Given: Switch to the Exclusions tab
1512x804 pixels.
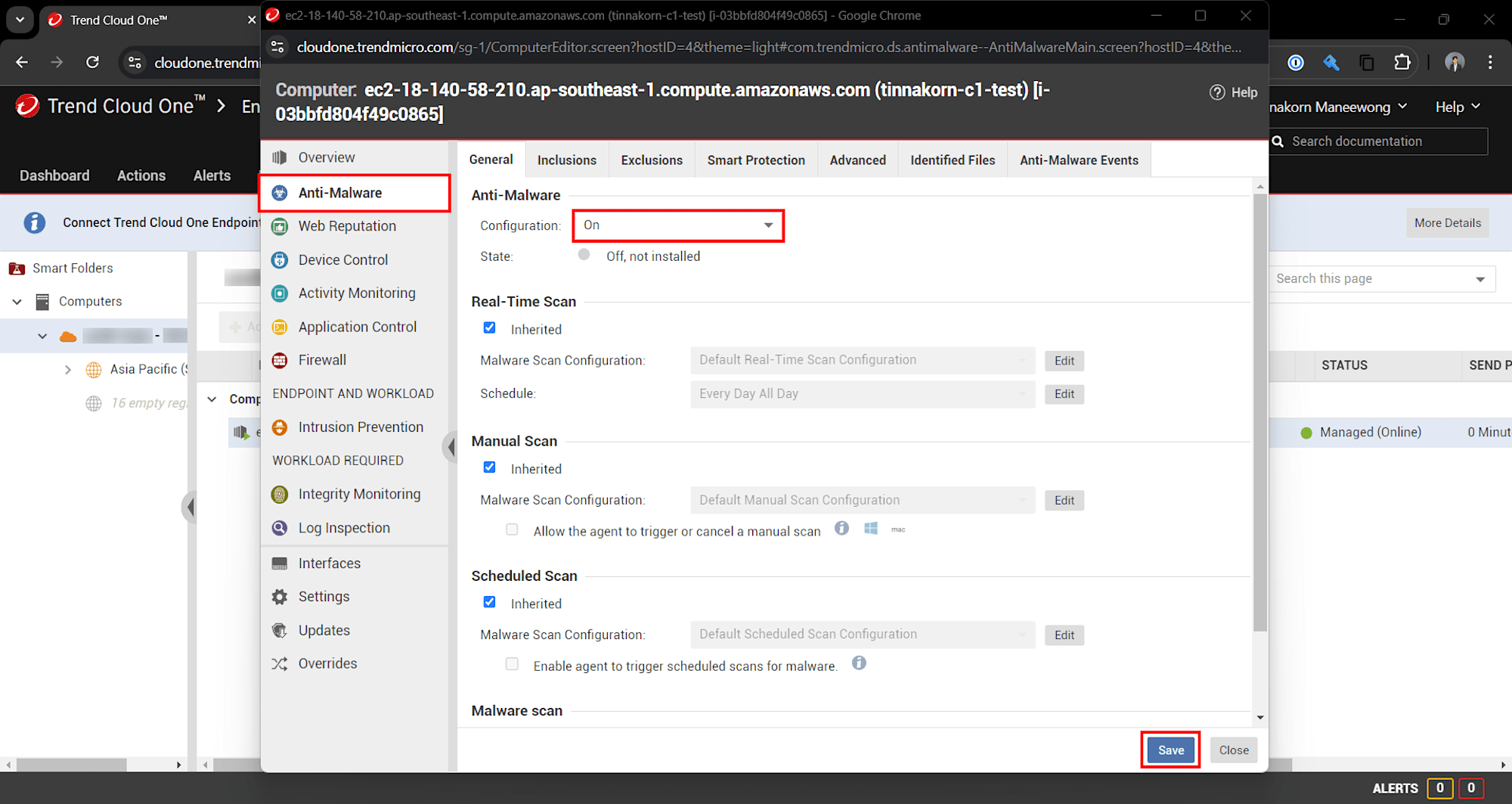Looking at the screenshot, I should click(x=652, y=160).
